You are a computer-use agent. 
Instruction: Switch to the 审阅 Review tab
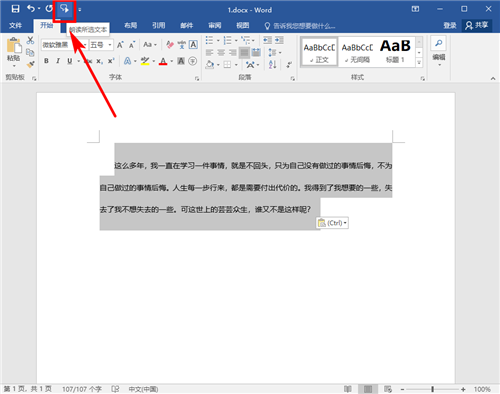click(215, 26)
